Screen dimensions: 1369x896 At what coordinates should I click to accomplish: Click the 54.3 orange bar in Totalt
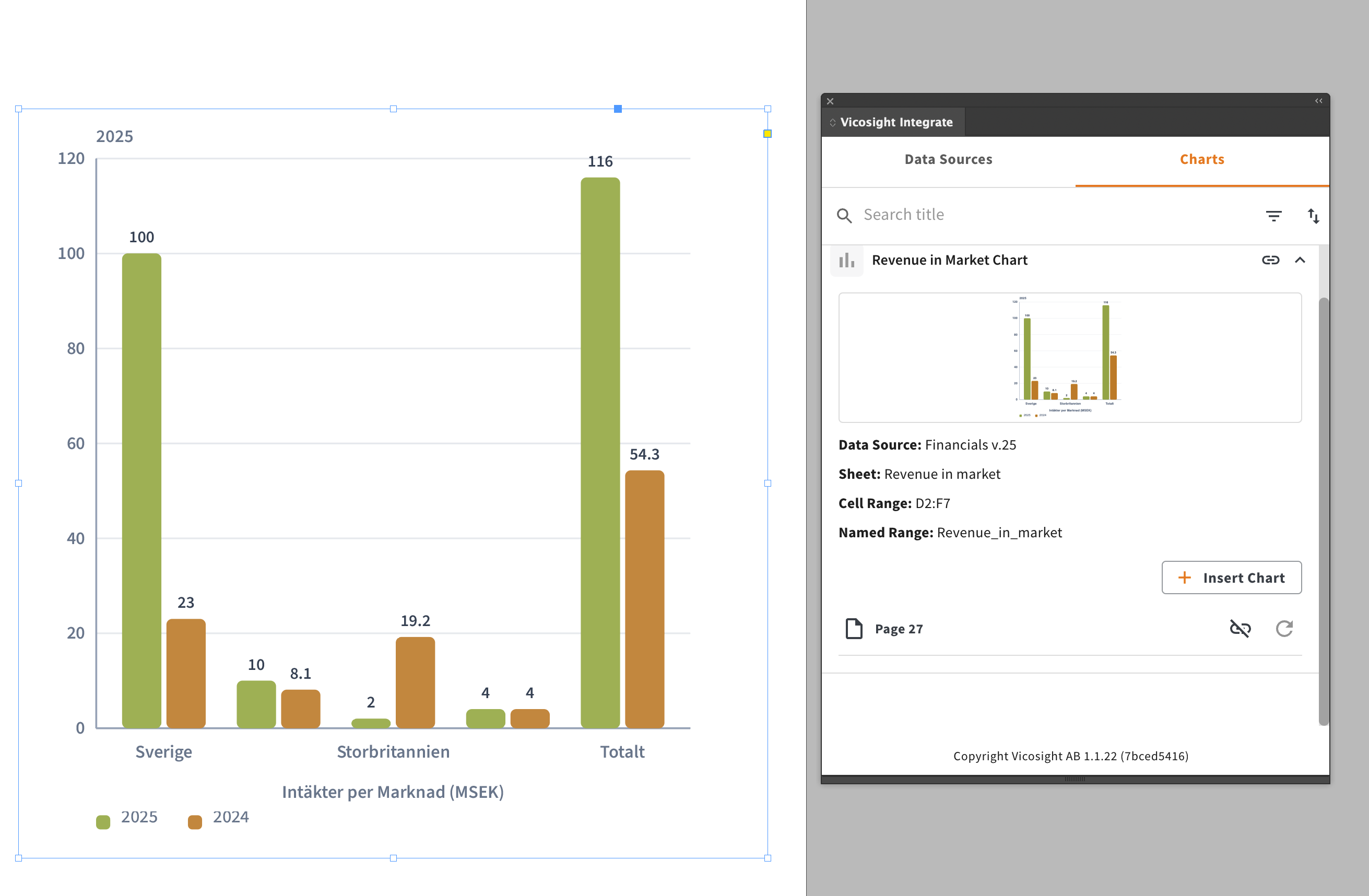tap(644, 599)
